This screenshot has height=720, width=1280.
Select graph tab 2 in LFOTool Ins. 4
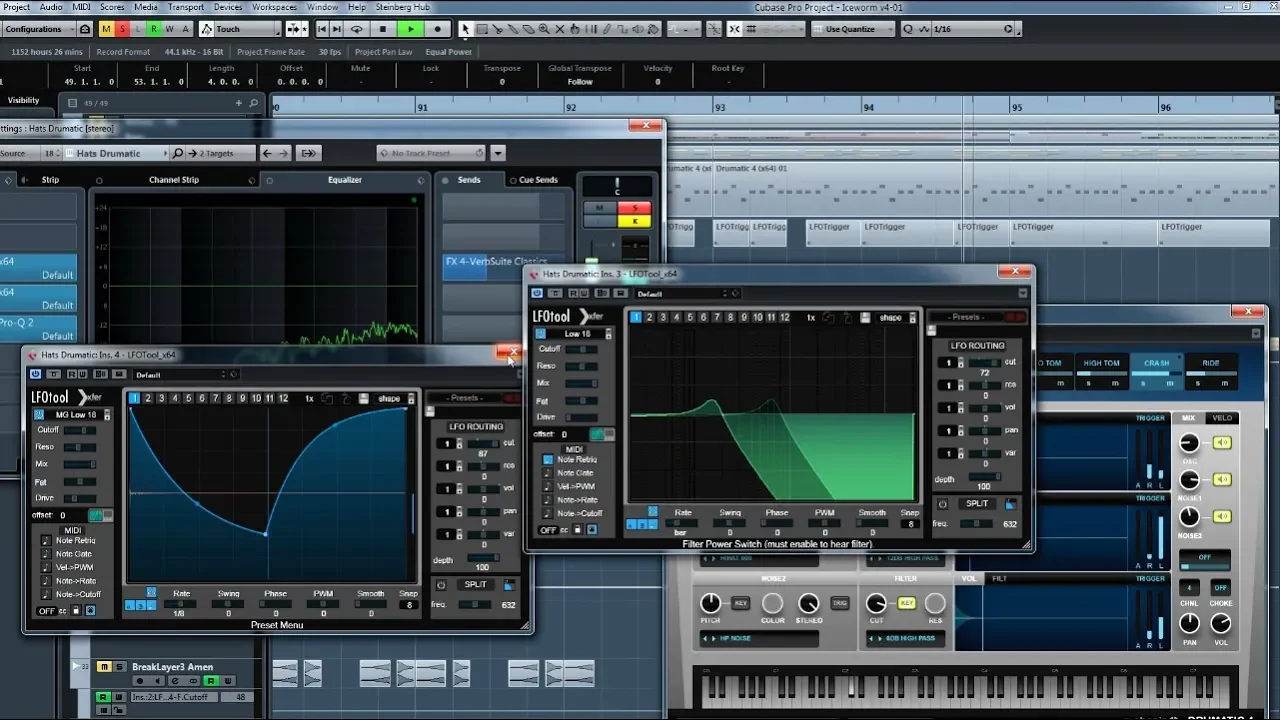coord(148,398)
